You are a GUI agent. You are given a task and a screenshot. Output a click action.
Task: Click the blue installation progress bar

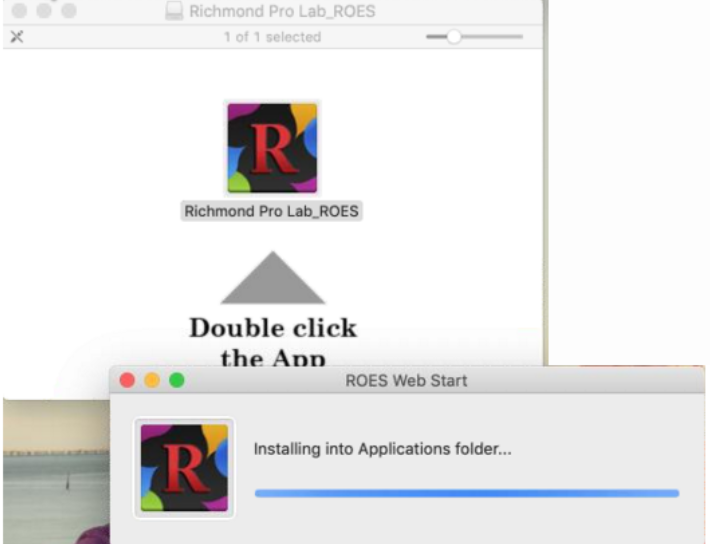pos(466,493)
